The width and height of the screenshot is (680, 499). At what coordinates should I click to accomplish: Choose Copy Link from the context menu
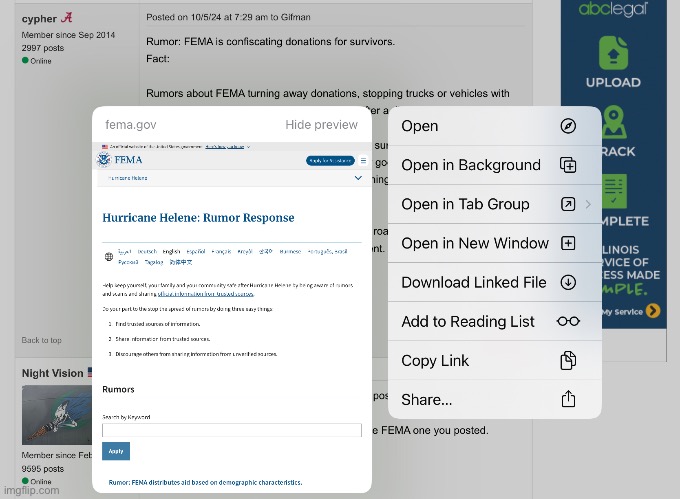point(435,360)
